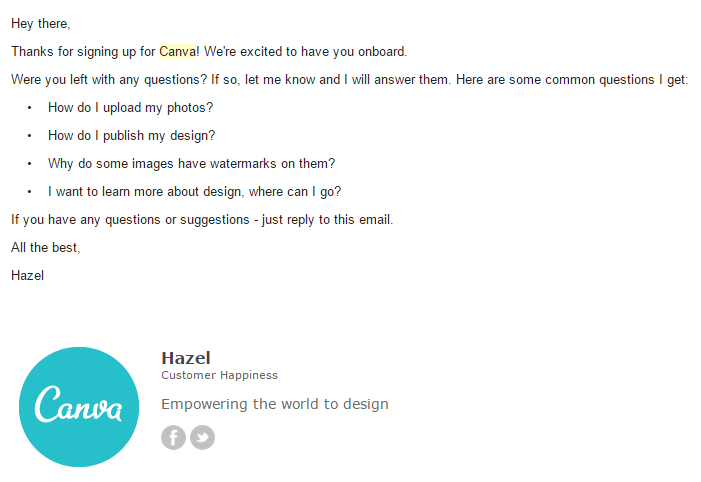Click 'Here are some common questions' text

pos(555,80)
